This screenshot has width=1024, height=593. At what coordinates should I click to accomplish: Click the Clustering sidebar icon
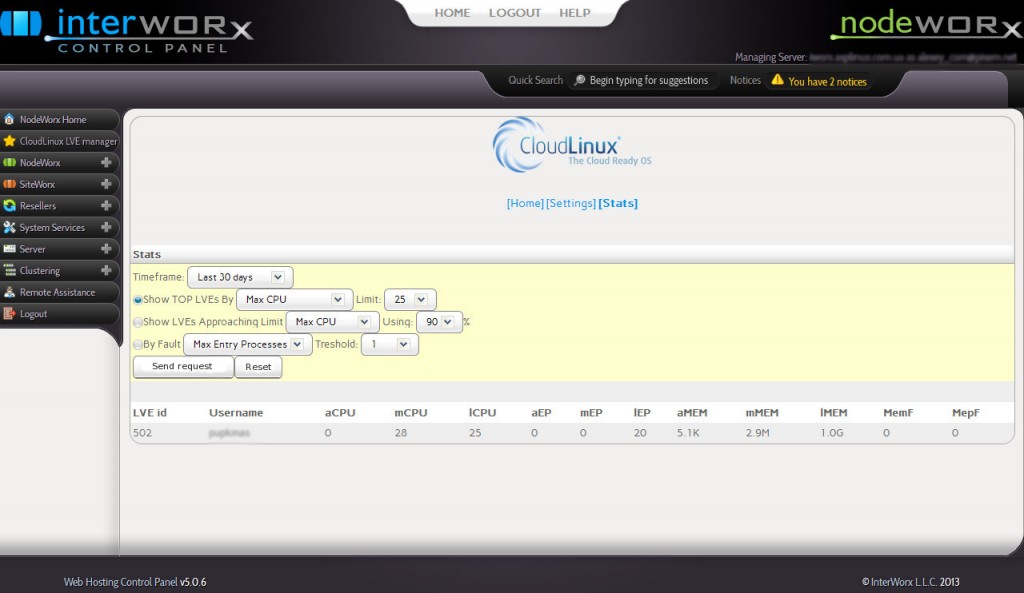pos(9,270)
